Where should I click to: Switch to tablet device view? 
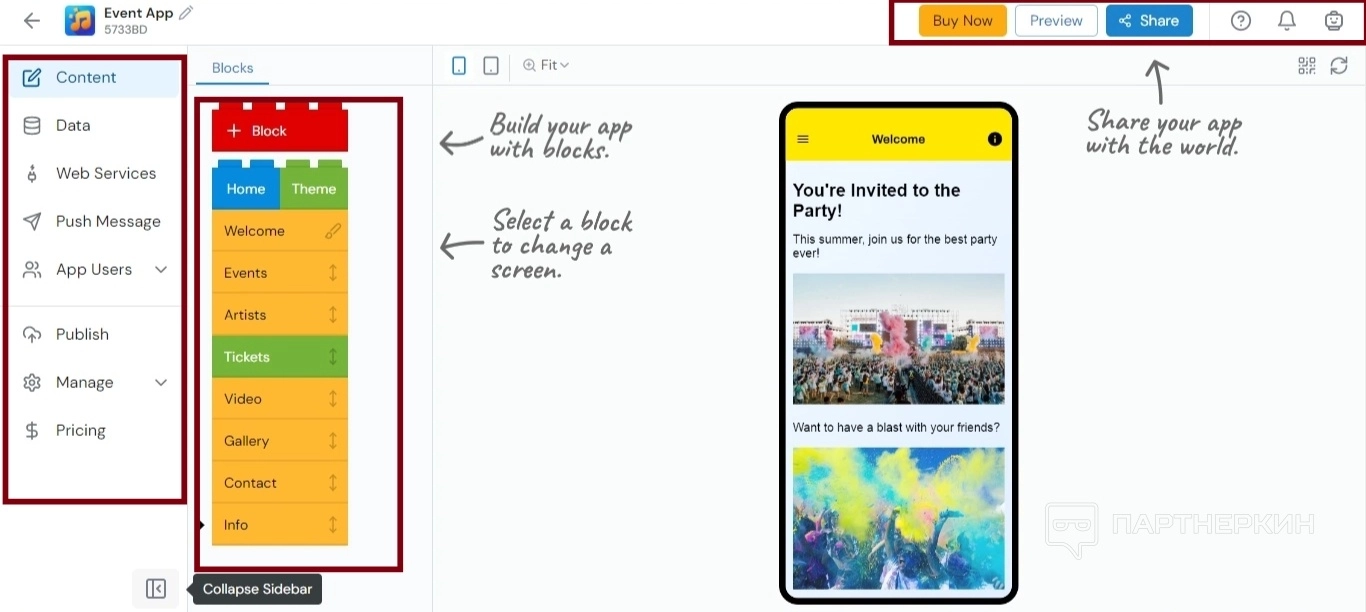(x=491, y=65)
